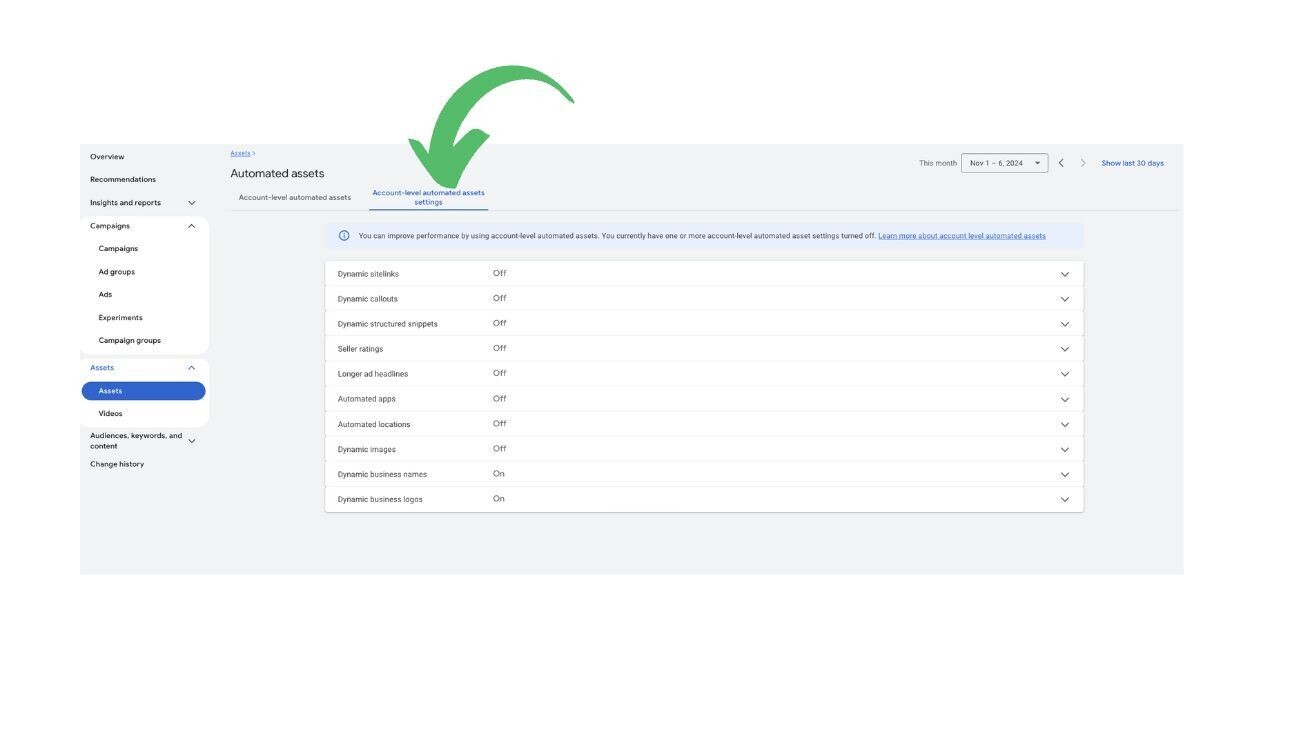Click the Automated locations row label

374,424
